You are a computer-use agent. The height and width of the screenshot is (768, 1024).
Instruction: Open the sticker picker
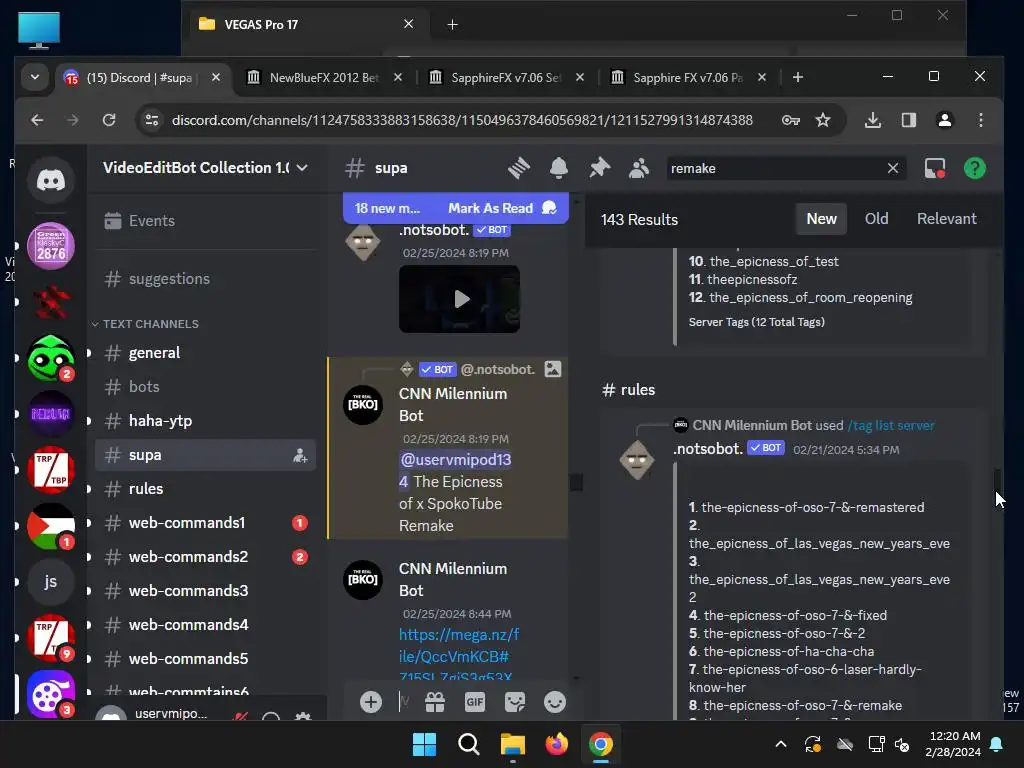(x=515, y=702)
